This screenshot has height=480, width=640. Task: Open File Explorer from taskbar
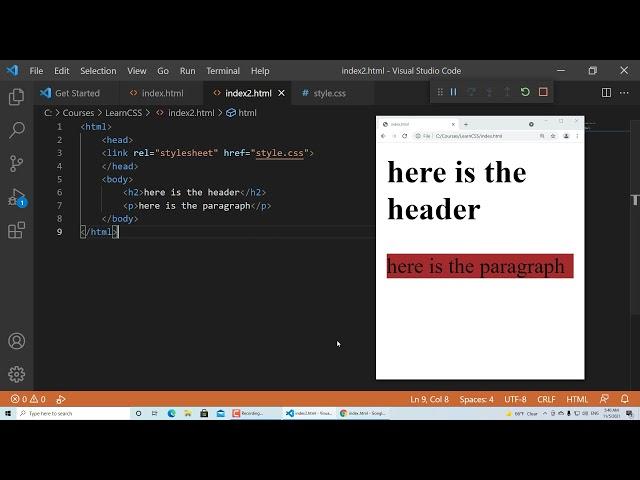[x=188, y=413]
